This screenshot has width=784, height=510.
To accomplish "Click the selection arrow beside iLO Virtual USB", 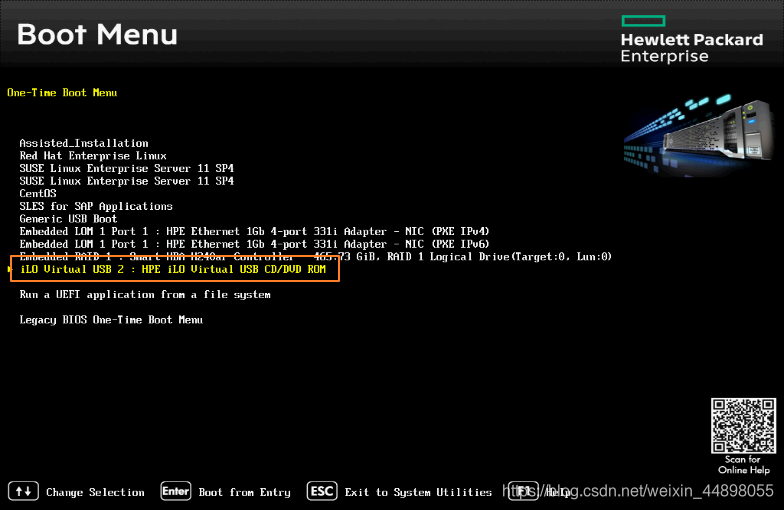I will coord(10,270).
